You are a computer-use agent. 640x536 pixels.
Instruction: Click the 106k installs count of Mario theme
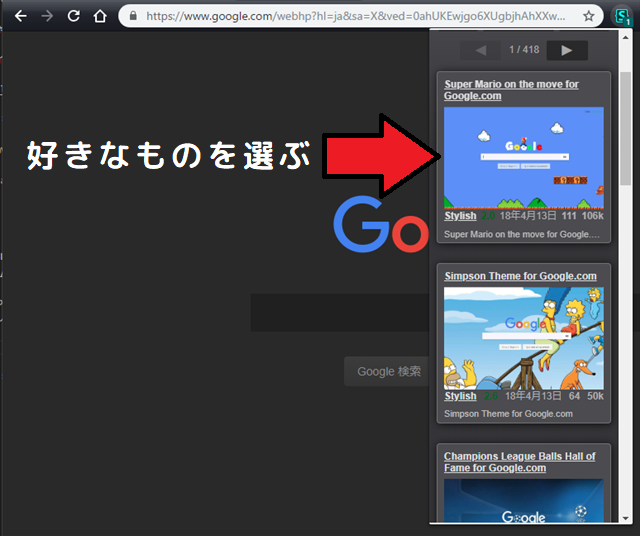click(592, 216)
